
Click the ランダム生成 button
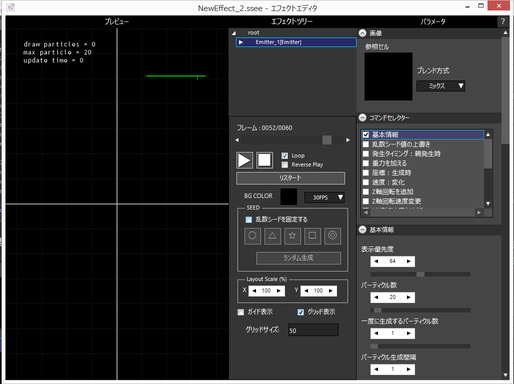[x=298, y=258]
